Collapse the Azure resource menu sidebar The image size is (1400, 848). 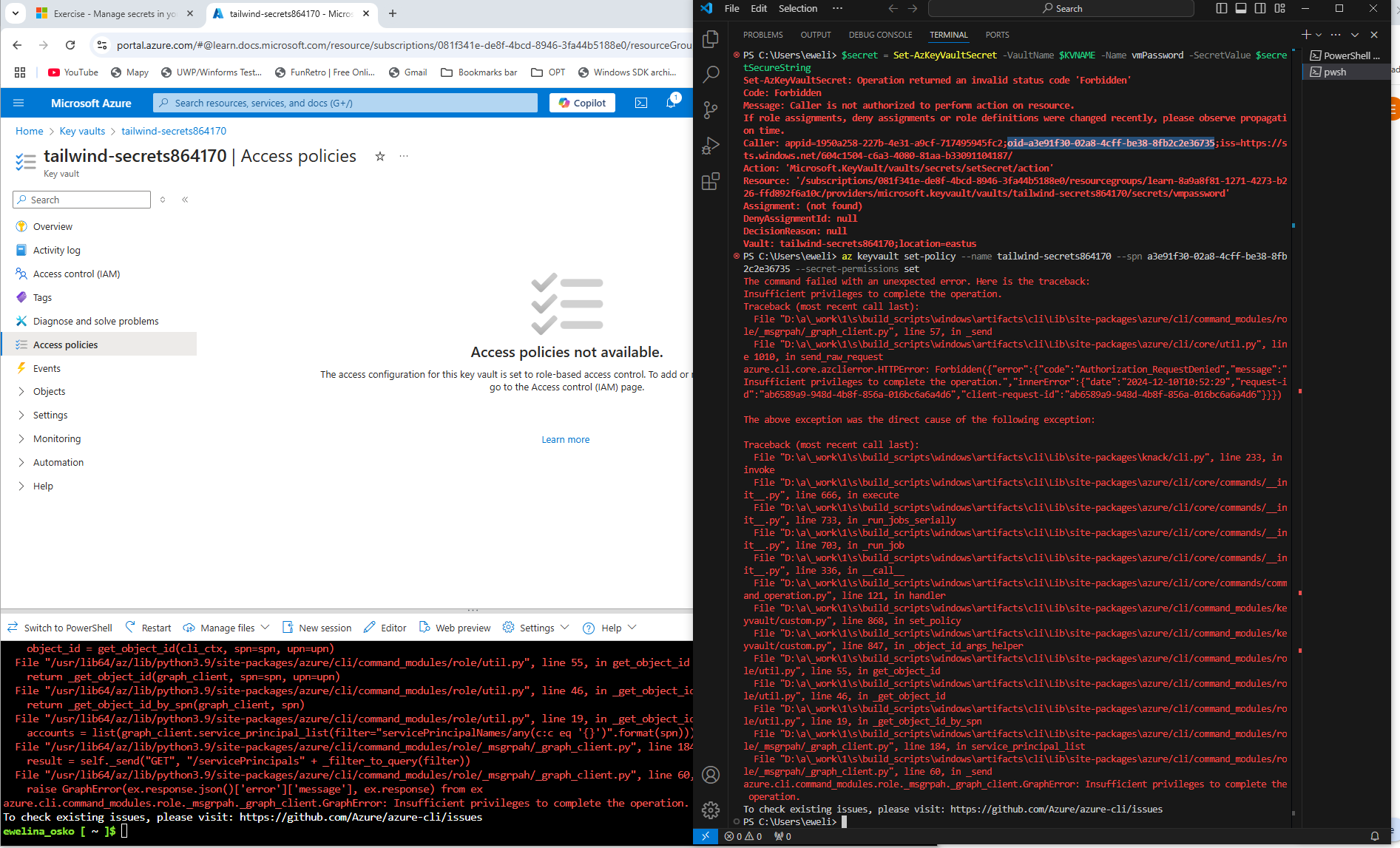coord(185,200)
